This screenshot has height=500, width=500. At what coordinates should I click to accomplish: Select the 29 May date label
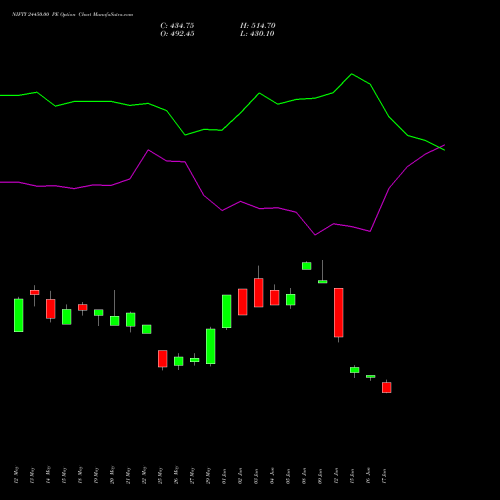pyautogui.click(x=209, y=475)
